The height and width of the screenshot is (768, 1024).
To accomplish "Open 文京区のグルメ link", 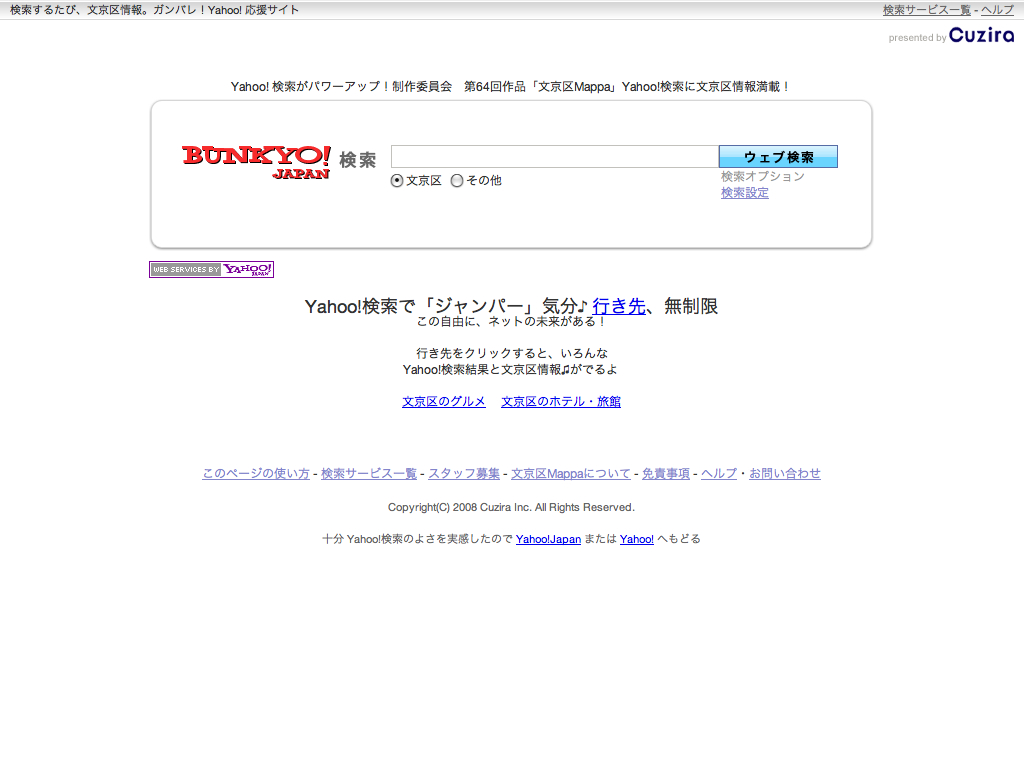I will pos(444,402).
